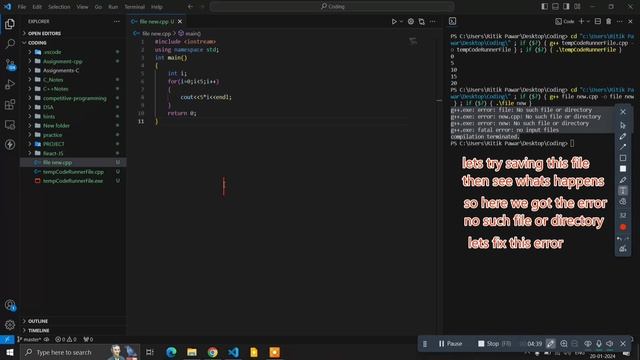
Task: Select the pencil tool in annotation toolbar
Action: coord(622,136)
